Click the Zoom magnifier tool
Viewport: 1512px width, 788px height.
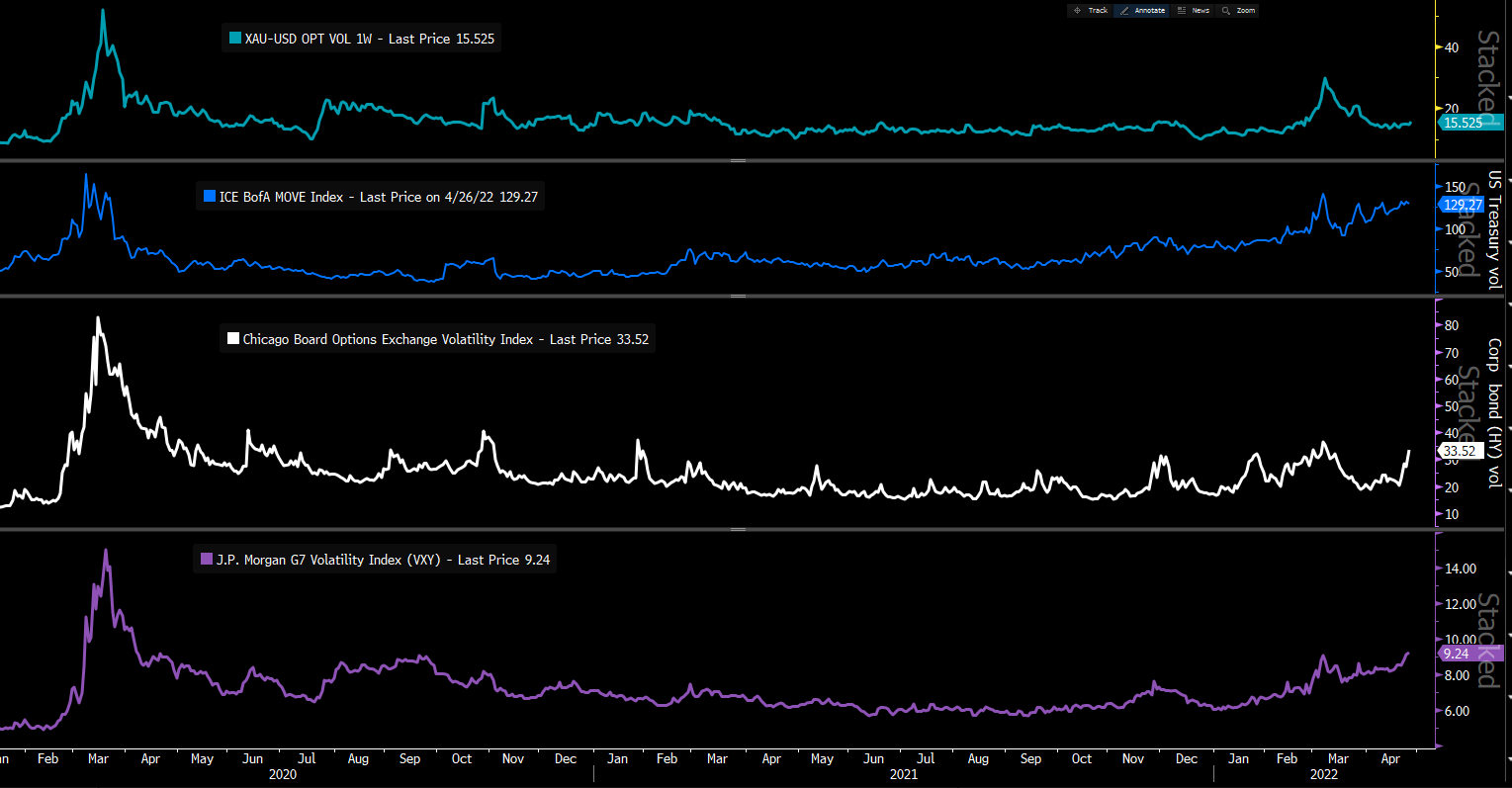(1239, 11)
